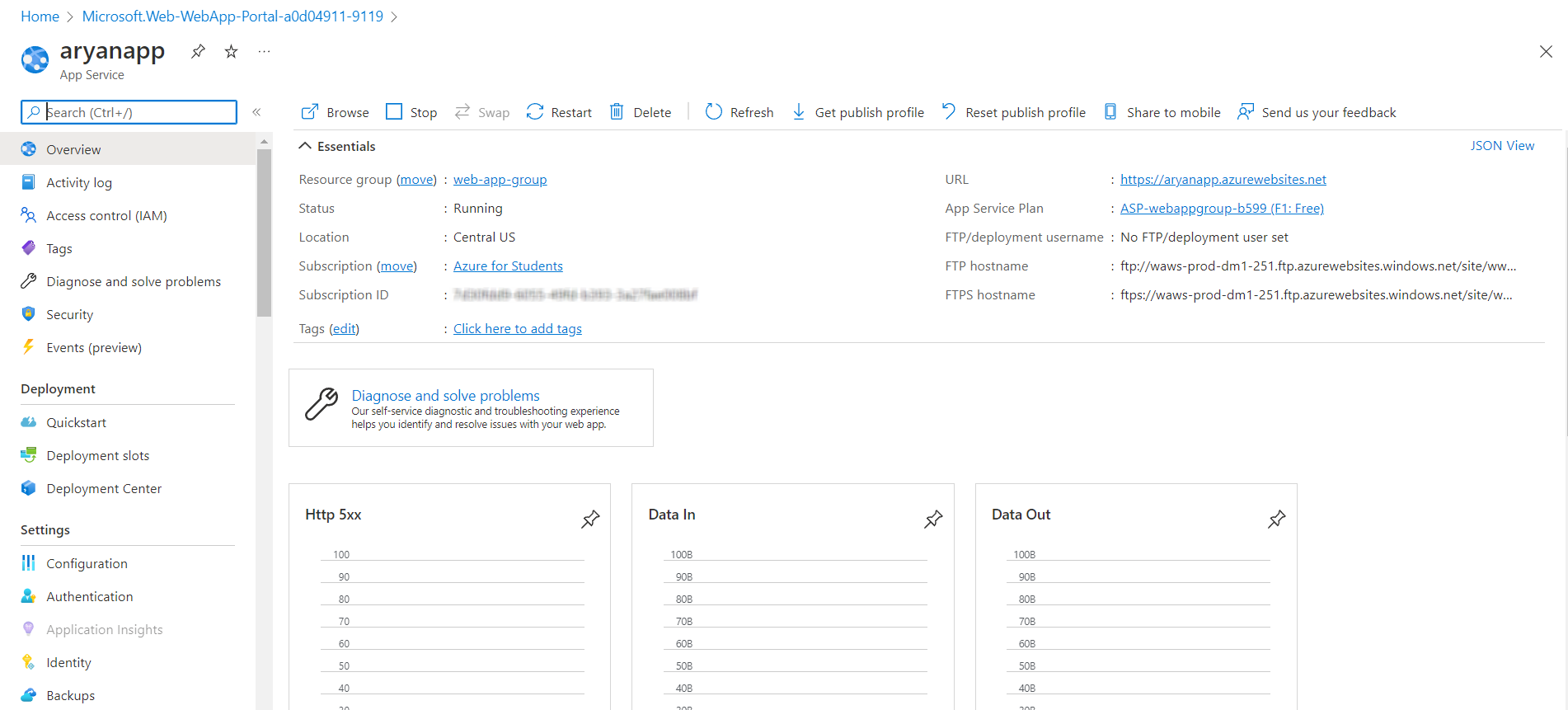Select Overview in sidebar
This screenshot has height=710, width=1568.
128,149
